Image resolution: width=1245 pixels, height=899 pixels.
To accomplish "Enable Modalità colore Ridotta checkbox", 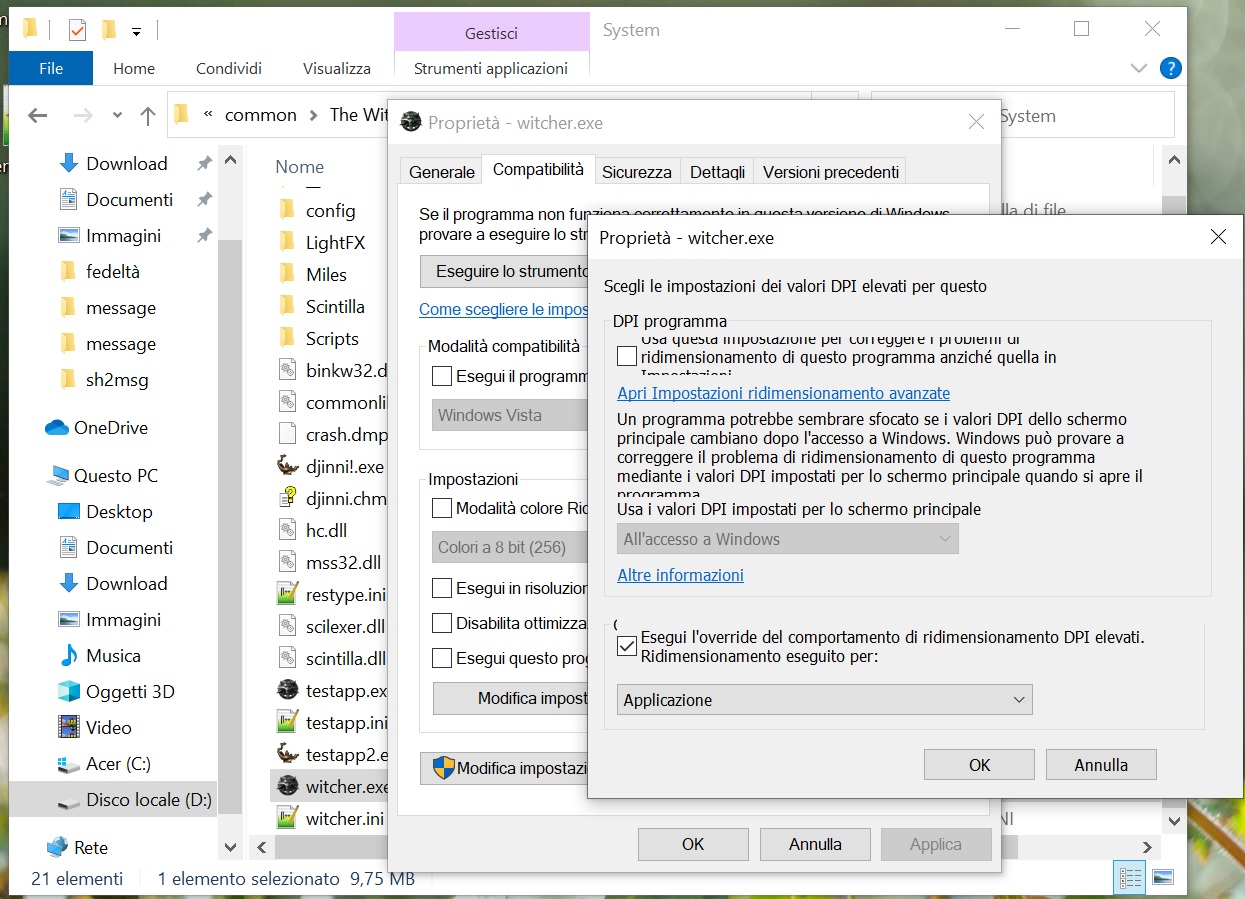I will pyautogui.click(x=442, y=508).
